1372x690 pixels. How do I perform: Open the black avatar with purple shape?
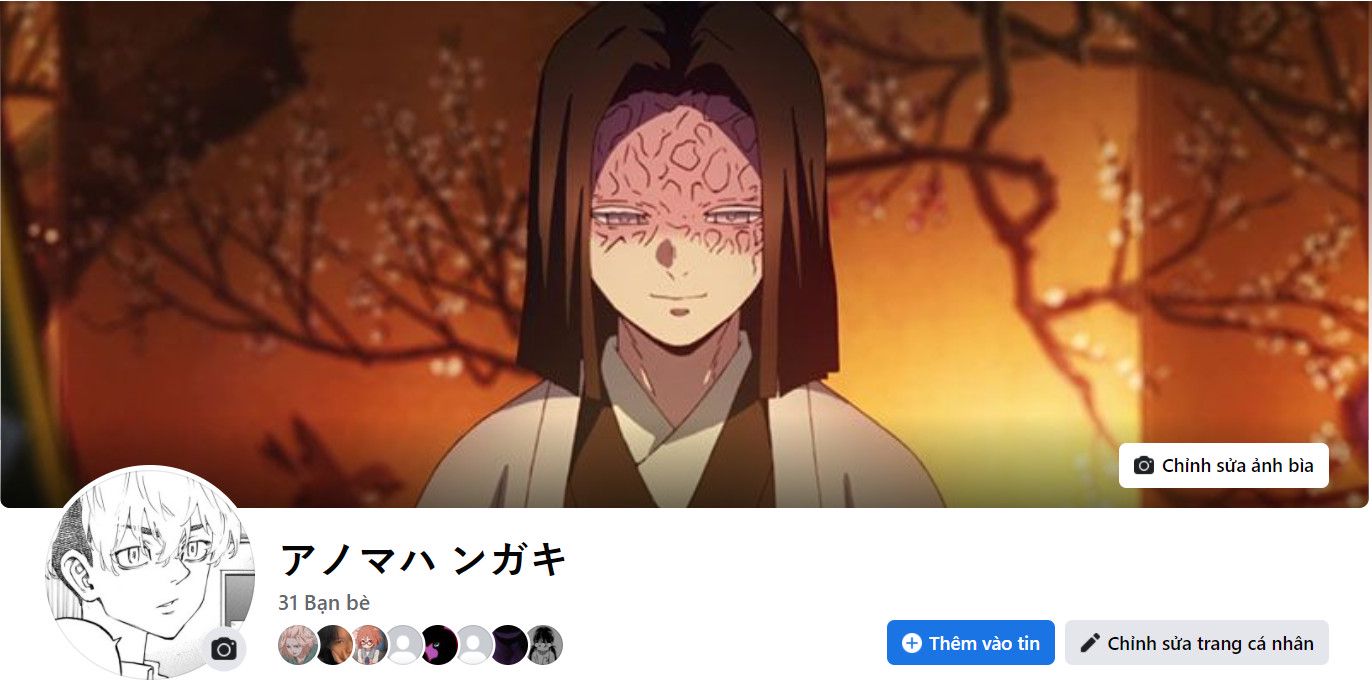[x=439, y=645]
